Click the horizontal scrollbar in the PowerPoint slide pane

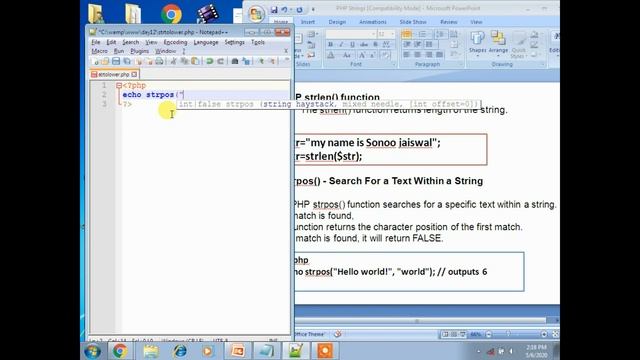pos(420,321)
